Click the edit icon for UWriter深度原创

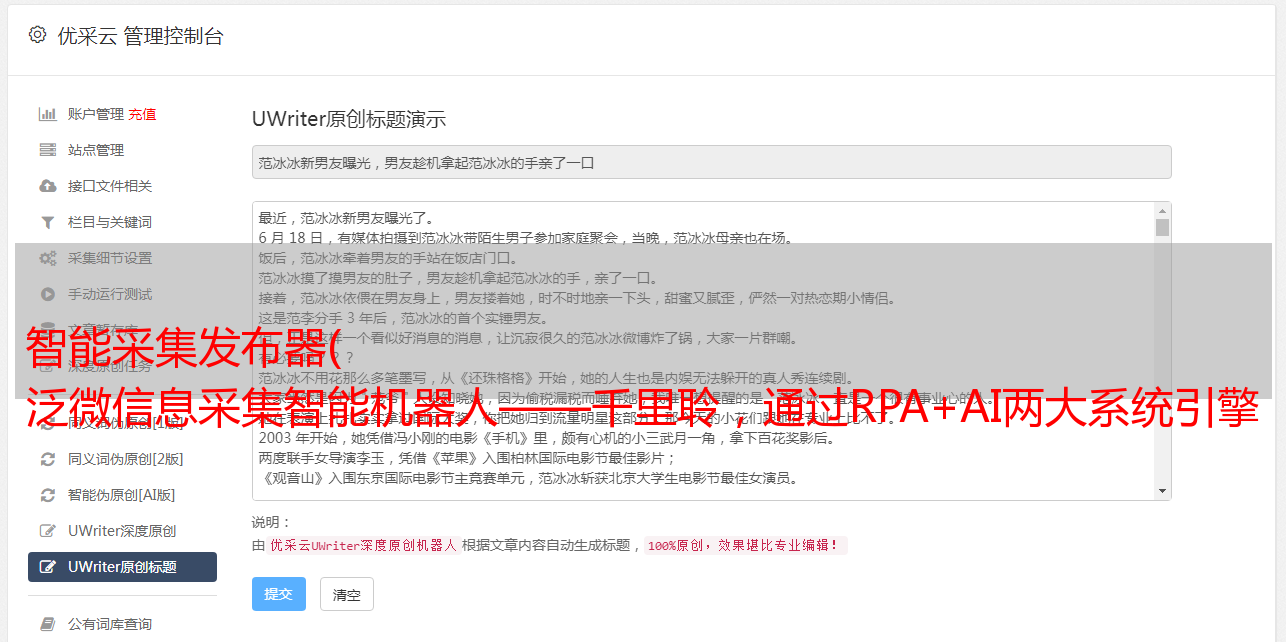[47, 531]
